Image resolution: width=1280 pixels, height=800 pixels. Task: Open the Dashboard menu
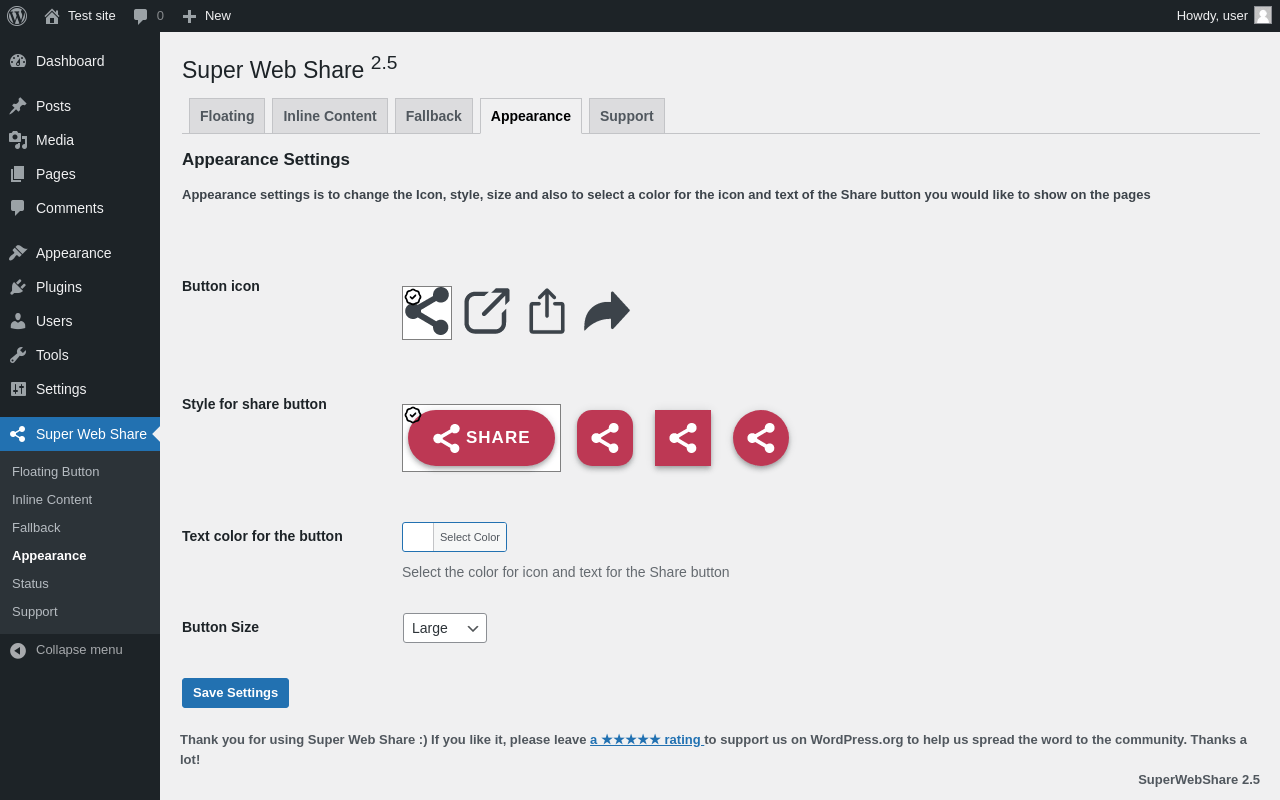[x=80, y=61]
